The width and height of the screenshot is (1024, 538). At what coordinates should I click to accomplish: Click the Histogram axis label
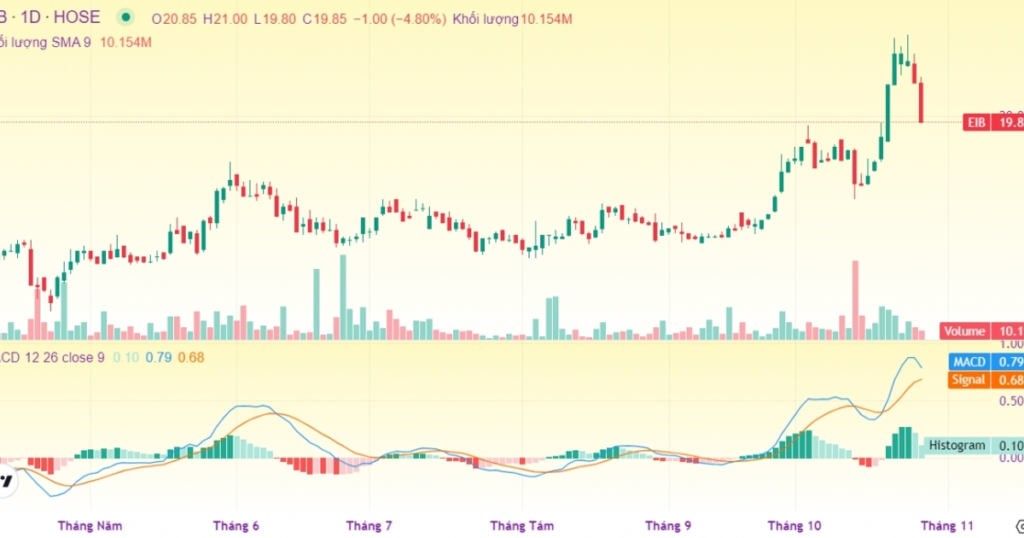click(x=956, y=446)
